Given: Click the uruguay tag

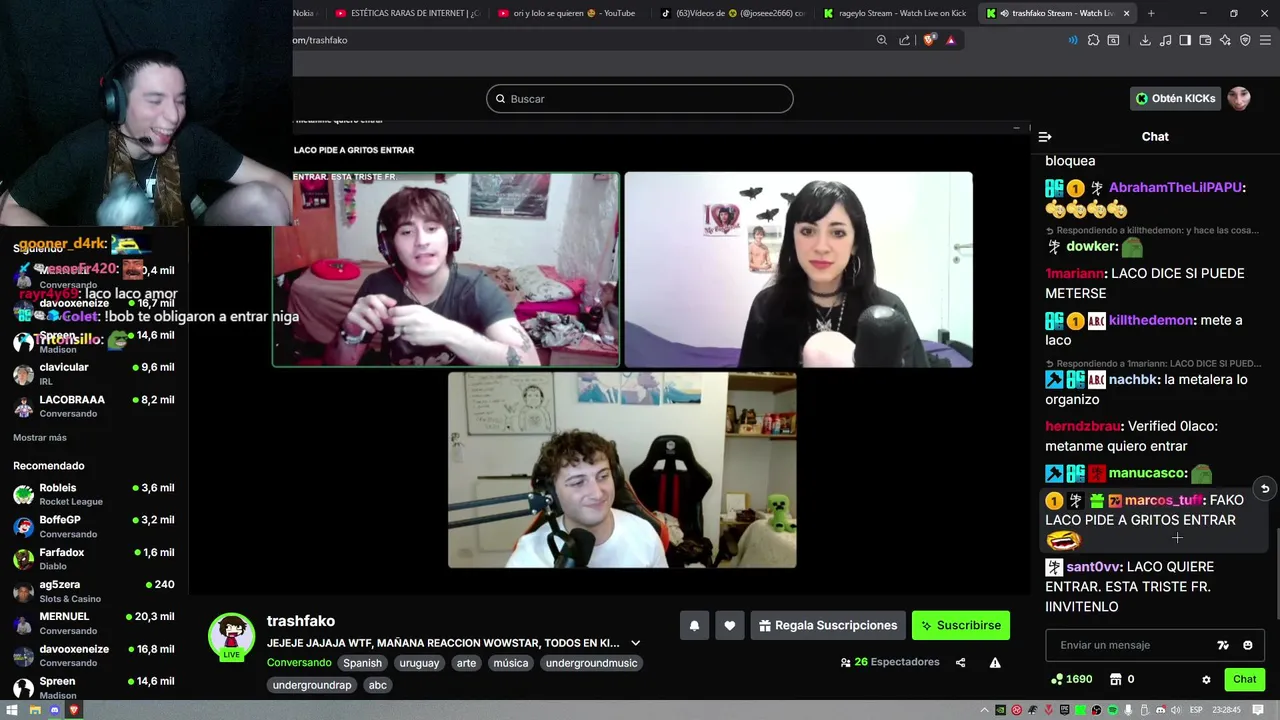Looking at the screenshot, I should coord(419,663).
